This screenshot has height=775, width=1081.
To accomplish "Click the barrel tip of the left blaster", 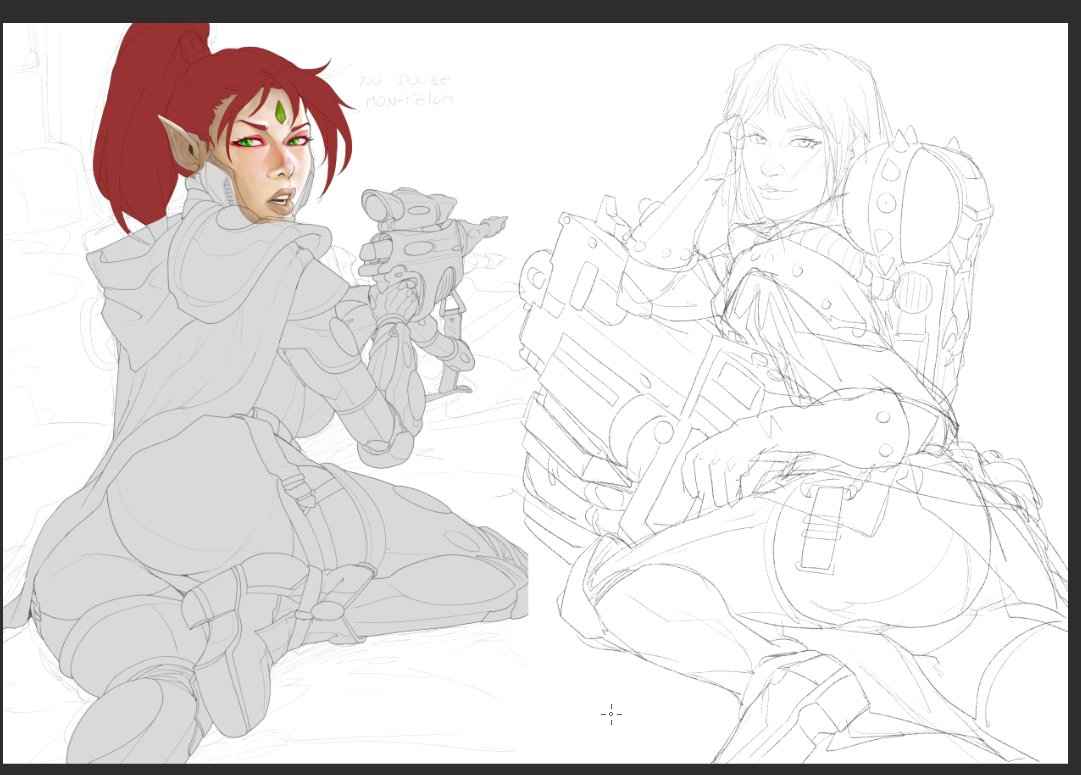I will click(496, 223).
